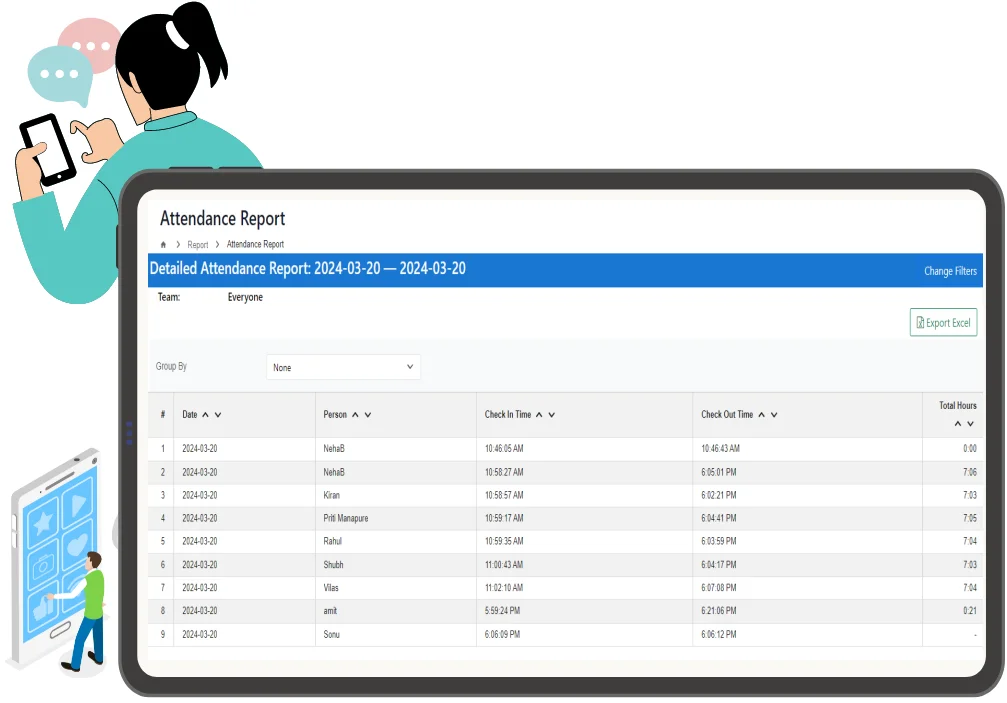Click check-out time 6:02:21 PM
Image resolution: width=1007 pixels, height=703 pixels.
[x=719, y=495]
